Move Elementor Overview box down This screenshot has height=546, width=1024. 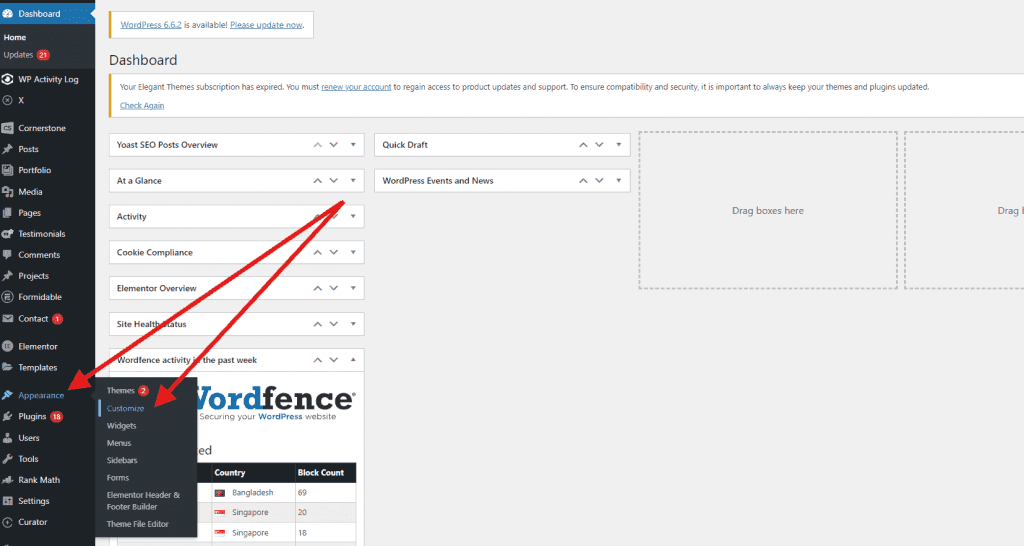tap(334, 288)
